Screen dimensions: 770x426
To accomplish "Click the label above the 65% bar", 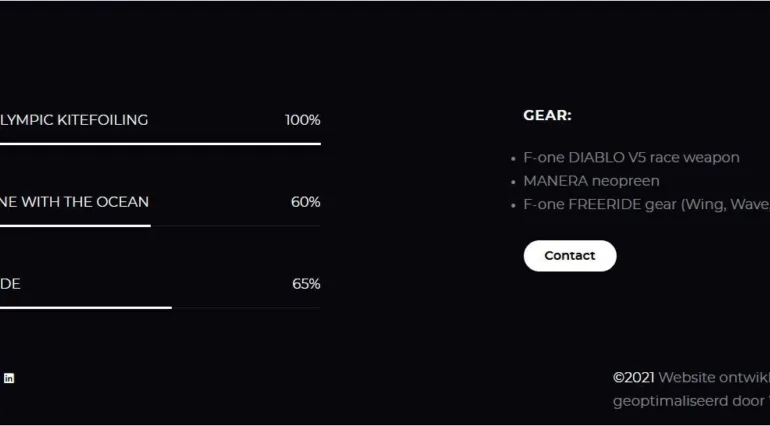I will [x=10, y=284].
